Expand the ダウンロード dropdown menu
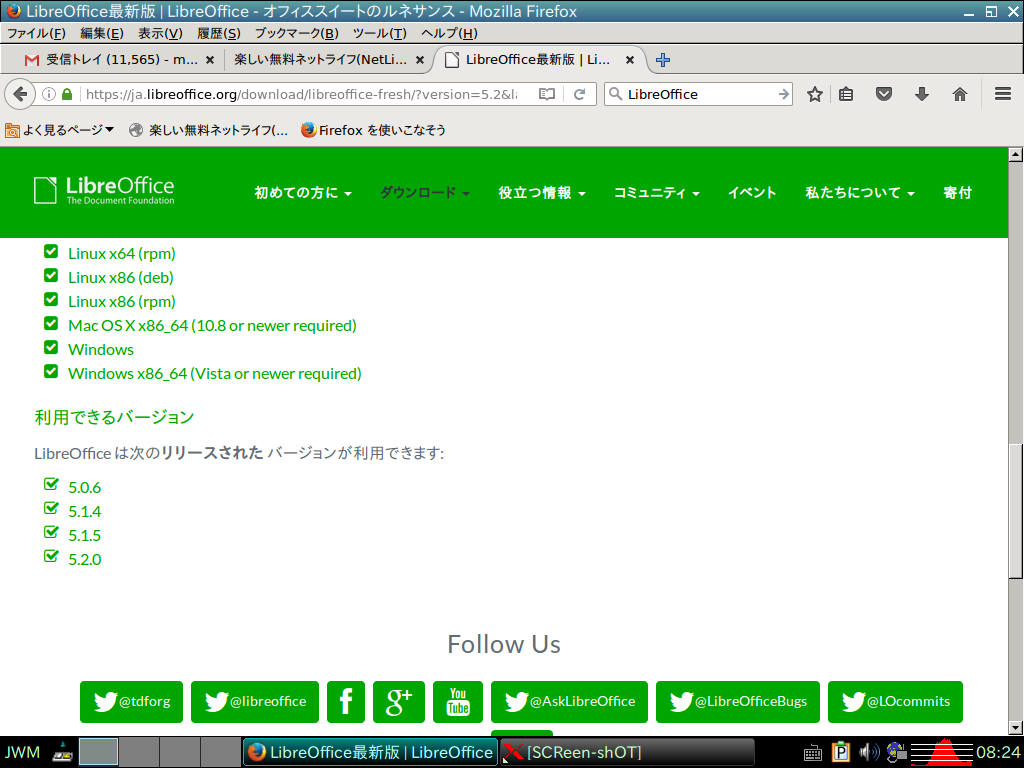The image size is (1024, 768). click(424, 193)
